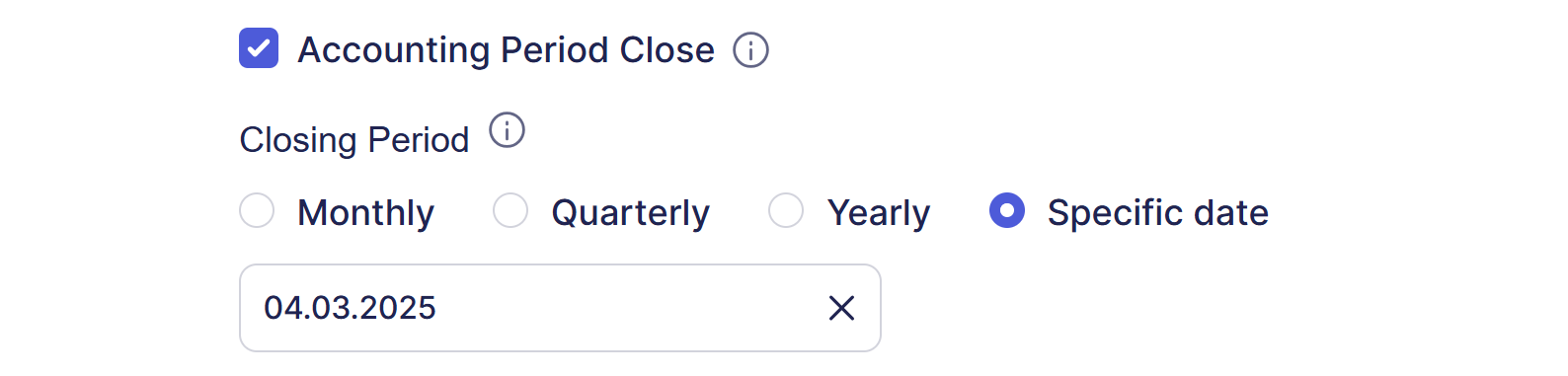This screenshot has height=376, width=1568.
Task: Show info tooltip beside Closing Period
Action: [508, 130]
